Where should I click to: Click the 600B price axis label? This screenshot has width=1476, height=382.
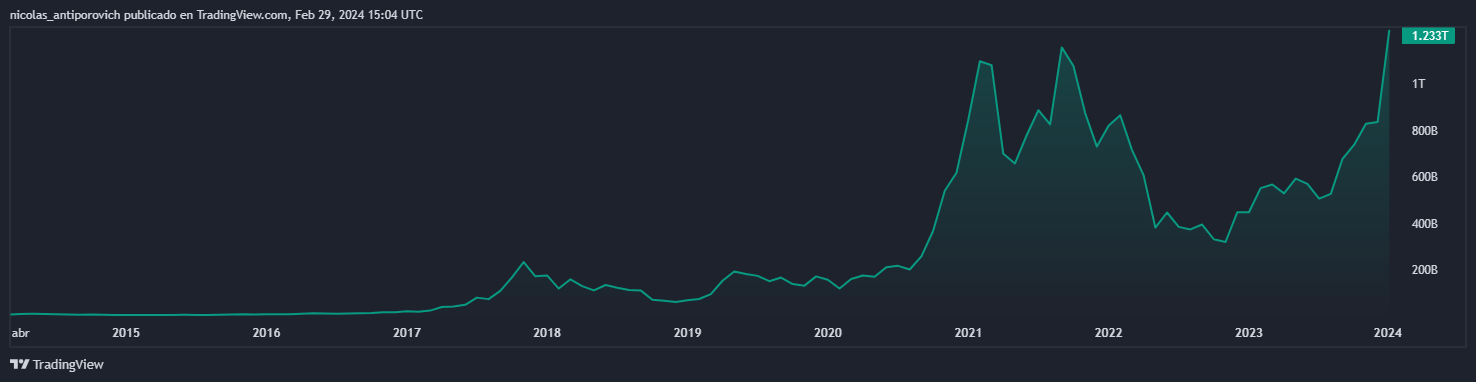[1424, 177]
